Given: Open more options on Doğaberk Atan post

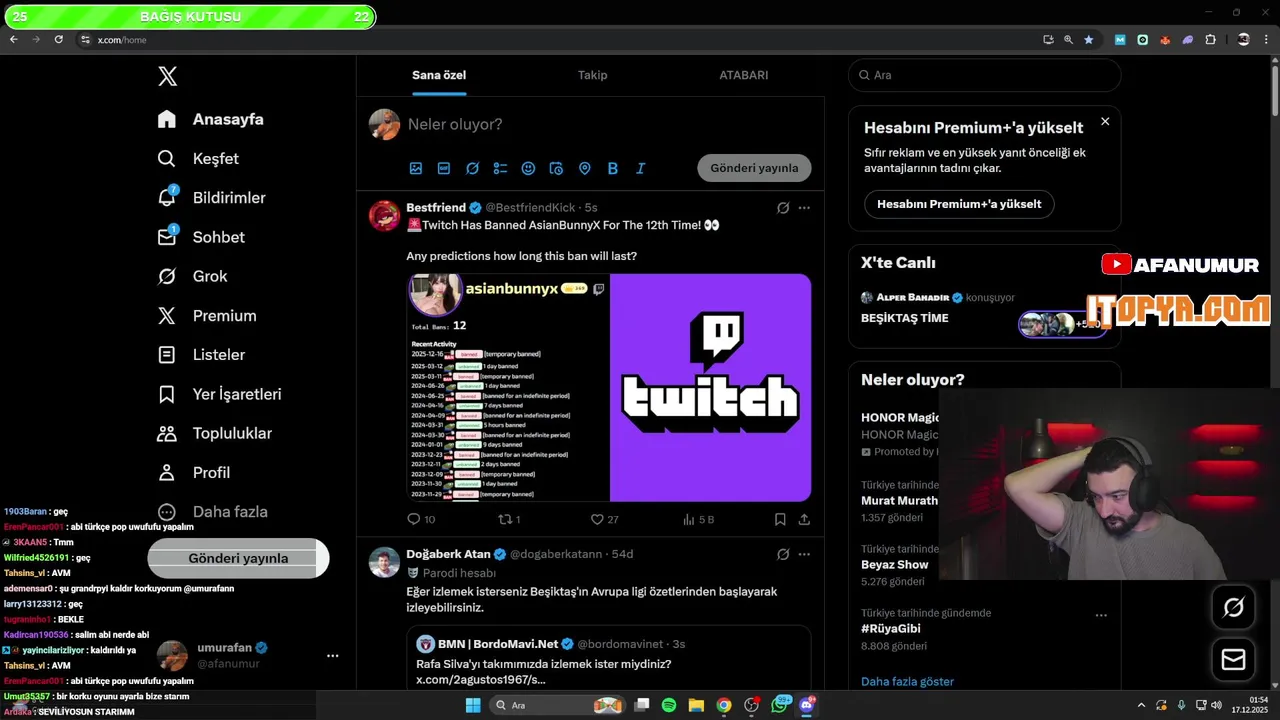Looking at the screenshot, I should (x=804, y=554).
